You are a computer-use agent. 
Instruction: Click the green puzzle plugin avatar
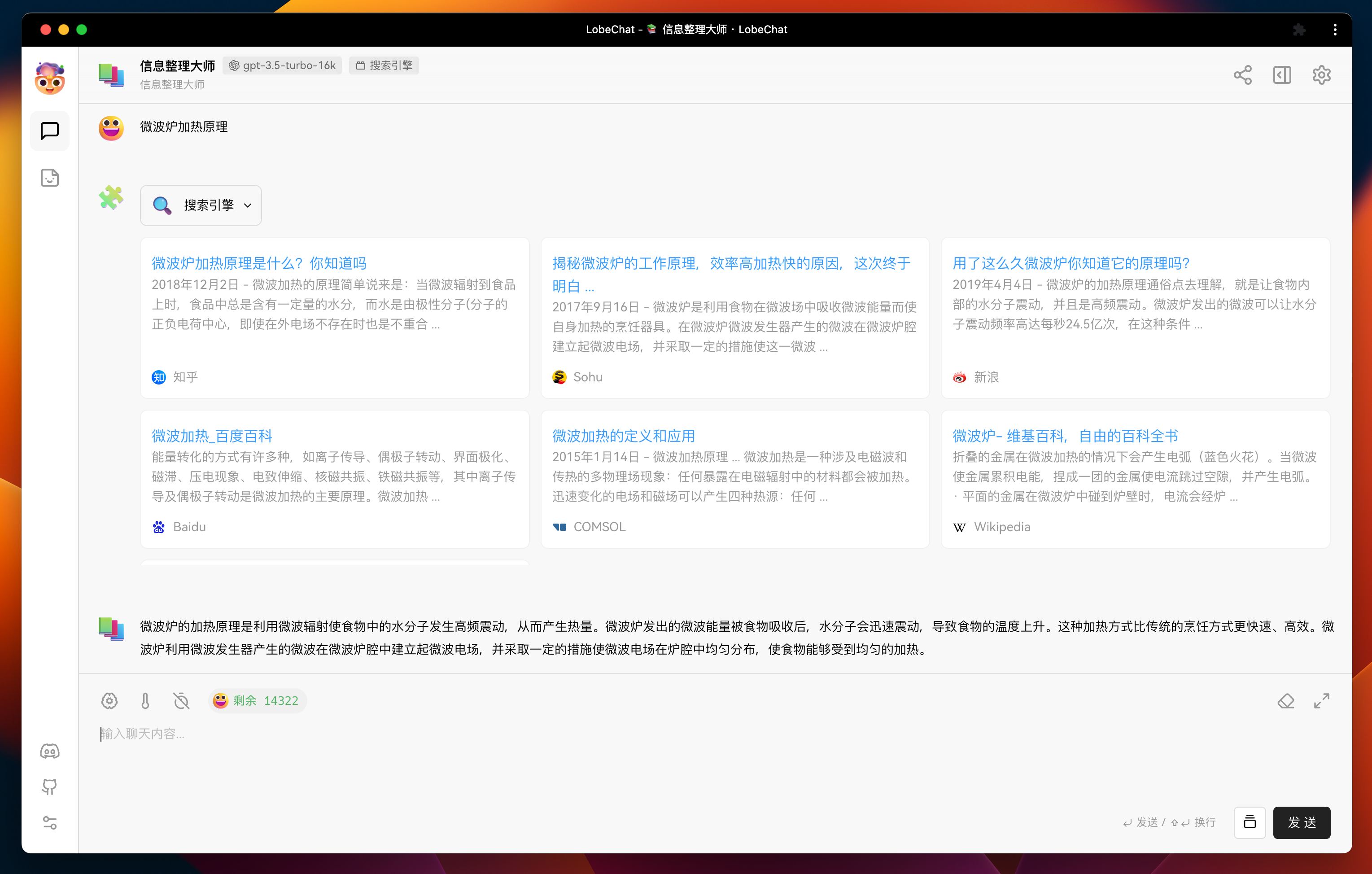[111, 198]
